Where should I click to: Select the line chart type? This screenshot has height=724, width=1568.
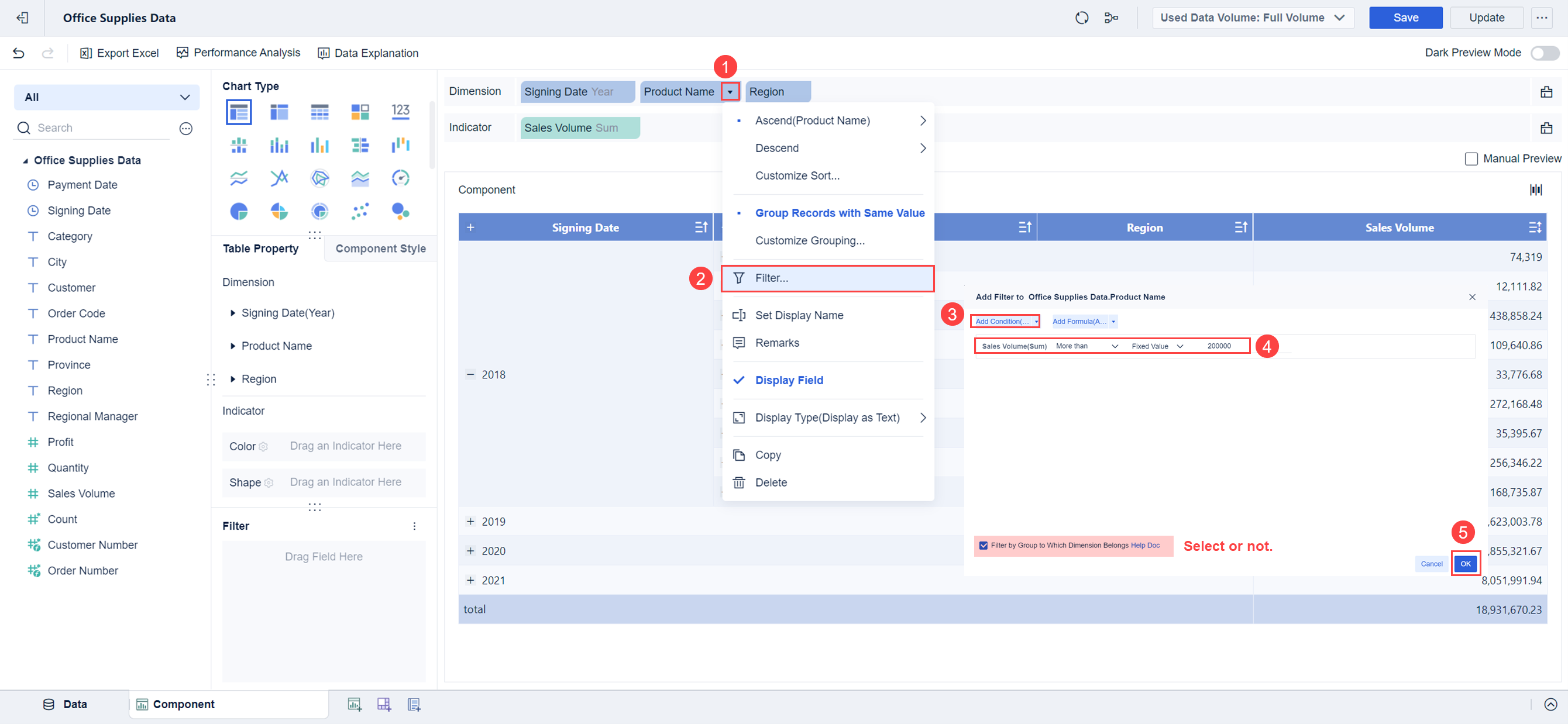pyautogui.click(x=239, y=178)
